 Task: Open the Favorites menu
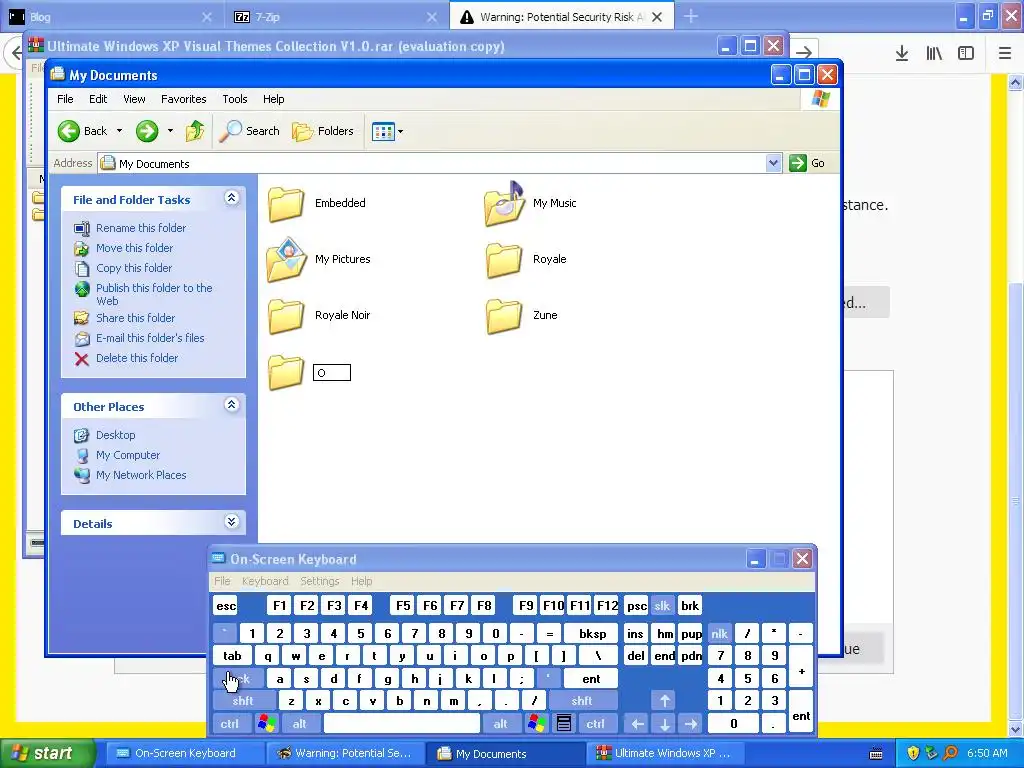pyautogui.click(x=184, y=99)
